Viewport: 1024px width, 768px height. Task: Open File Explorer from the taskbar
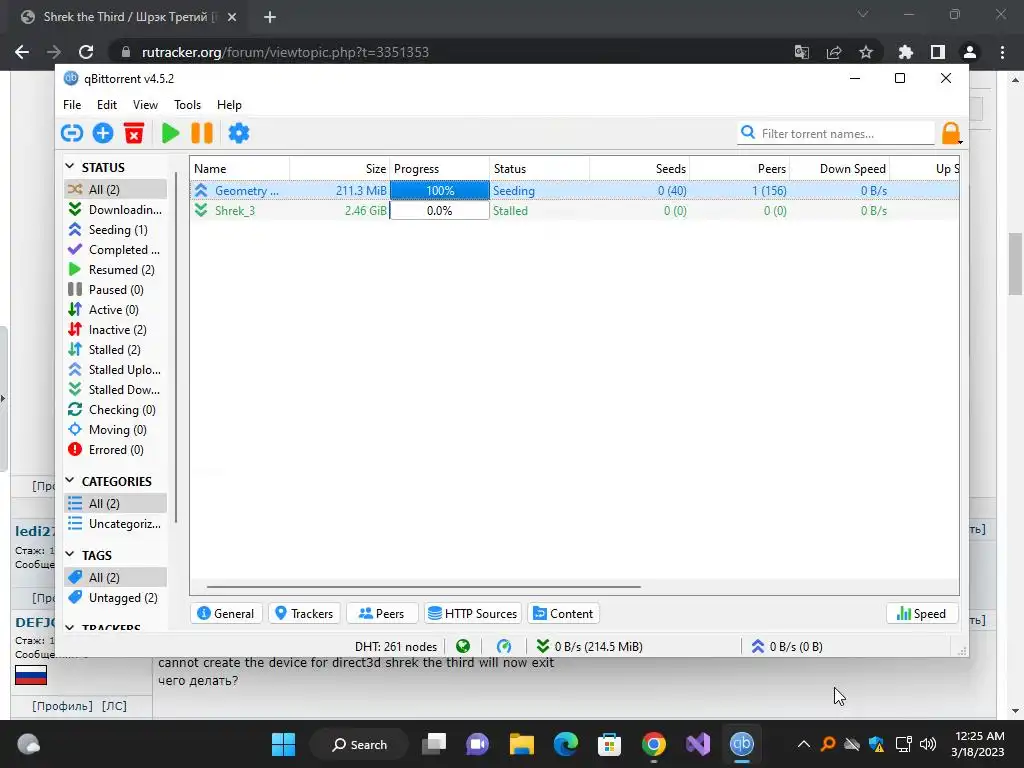point(522,744)
